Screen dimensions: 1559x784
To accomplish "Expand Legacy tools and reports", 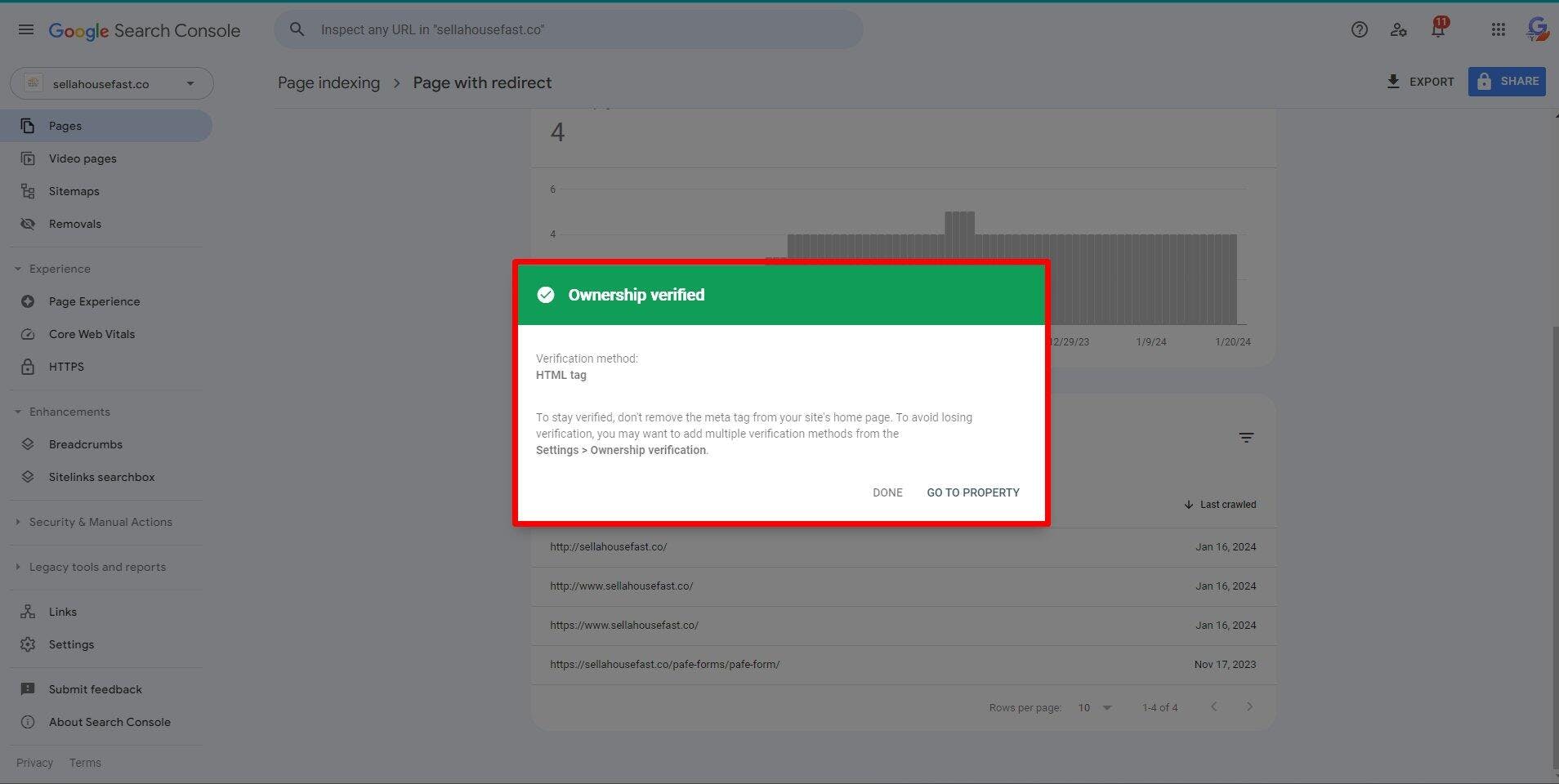I will pos(96,567).
